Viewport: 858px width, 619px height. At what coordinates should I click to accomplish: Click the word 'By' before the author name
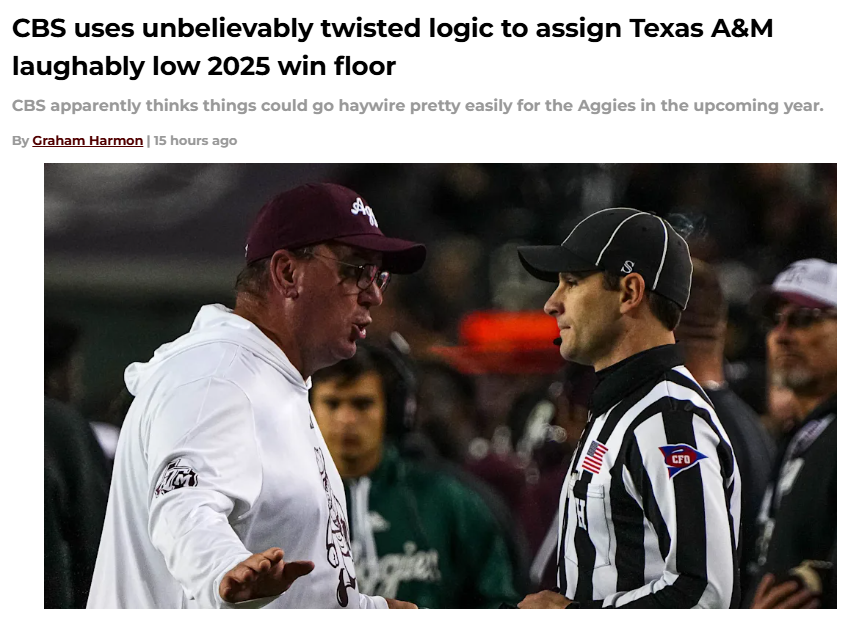pos(20,141)
